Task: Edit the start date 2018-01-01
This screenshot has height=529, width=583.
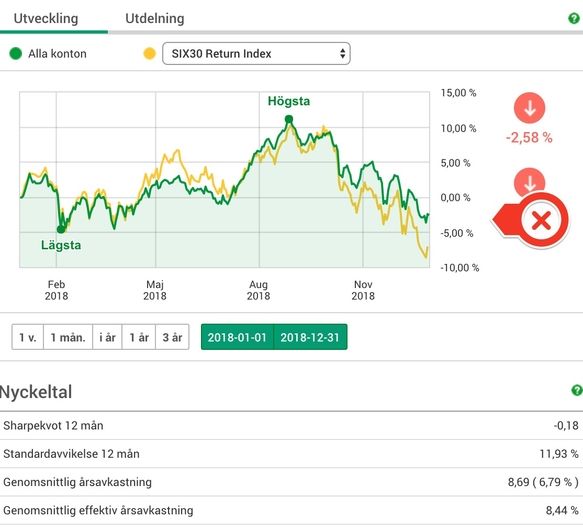Action: point(237,337)
